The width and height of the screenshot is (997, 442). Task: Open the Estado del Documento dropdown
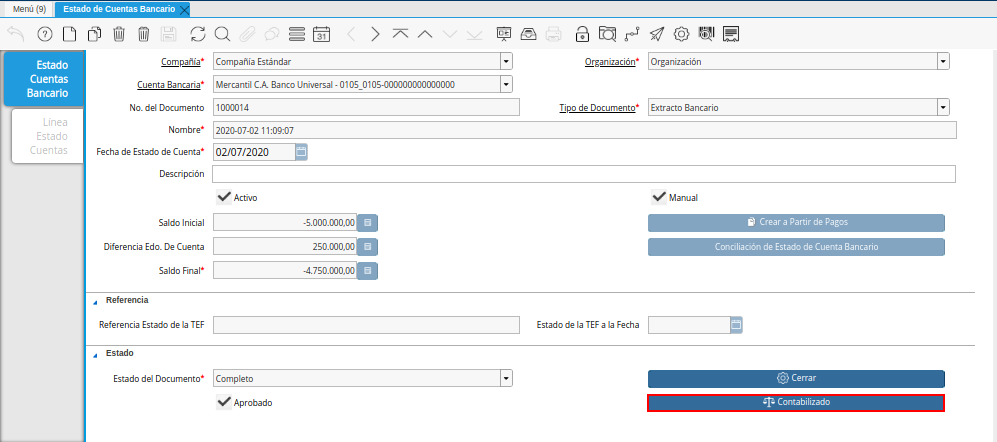(506, 379)
